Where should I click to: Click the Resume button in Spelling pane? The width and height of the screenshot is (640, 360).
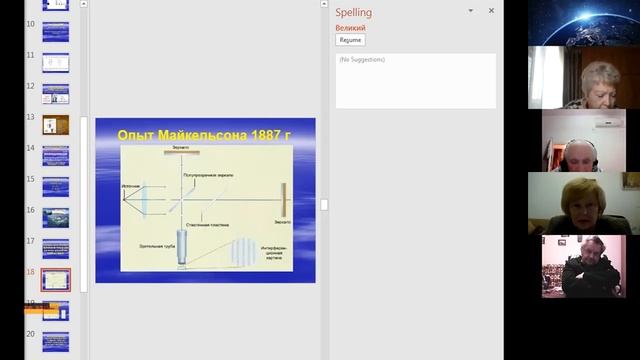pyautogui.click(x=350, y=40)
